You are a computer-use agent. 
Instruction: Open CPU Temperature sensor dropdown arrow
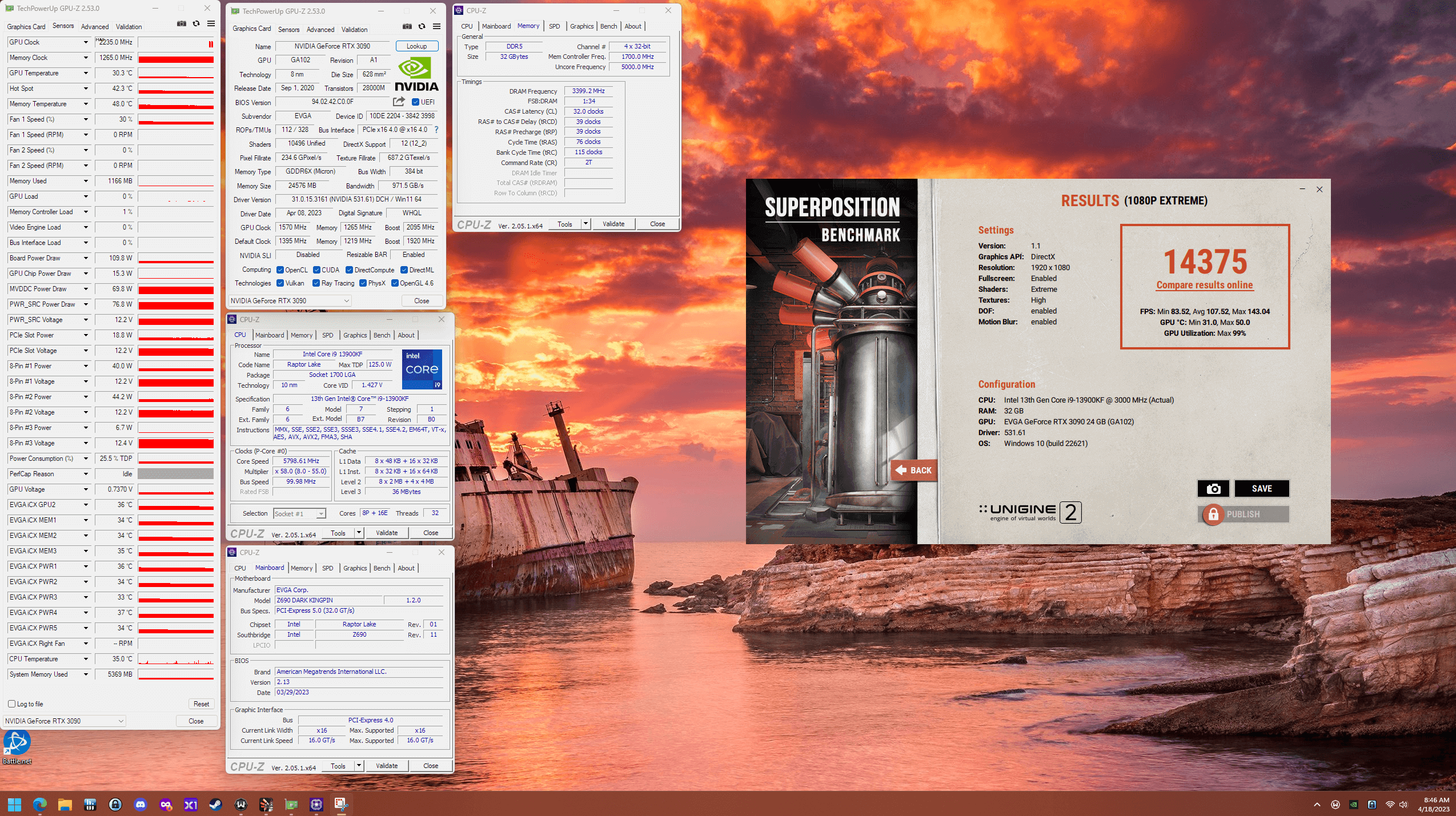(x=86, y=659)
